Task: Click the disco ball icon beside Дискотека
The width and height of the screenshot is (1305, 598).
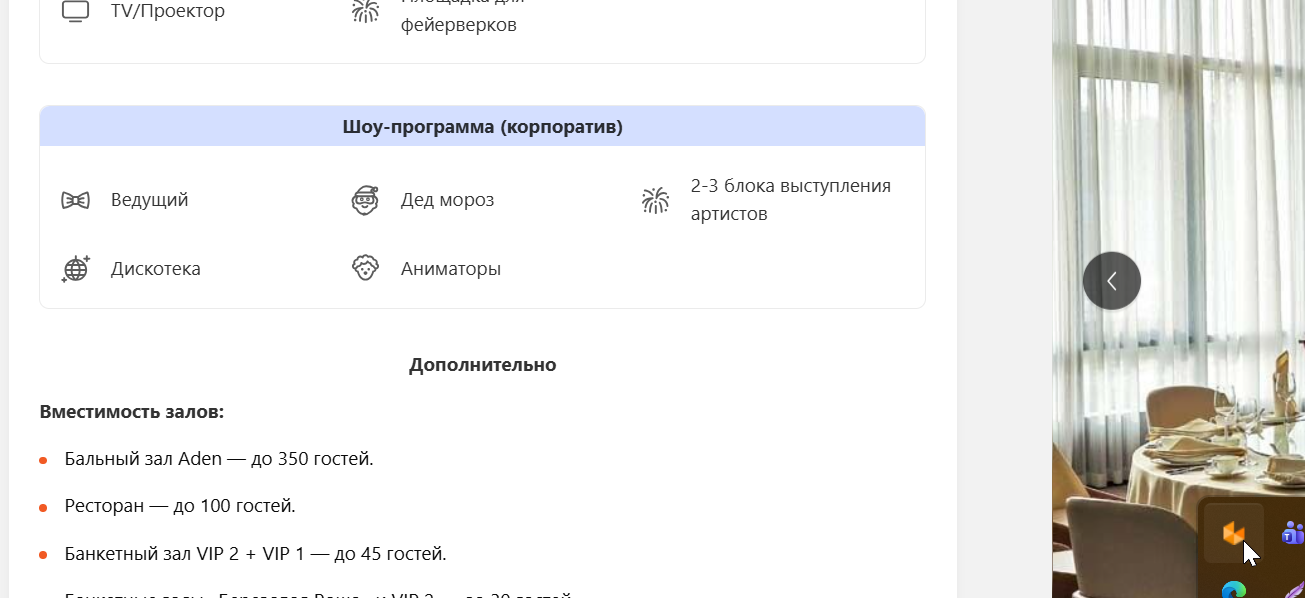Action: [75, 269]
